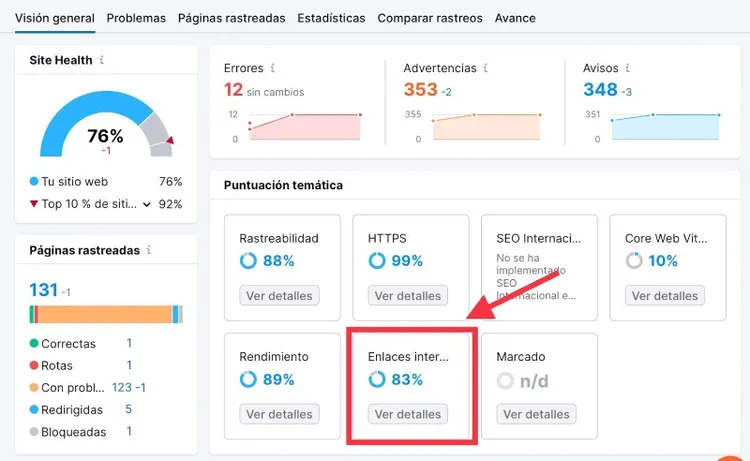Click the Errores trend chart

tap(305, 127)
